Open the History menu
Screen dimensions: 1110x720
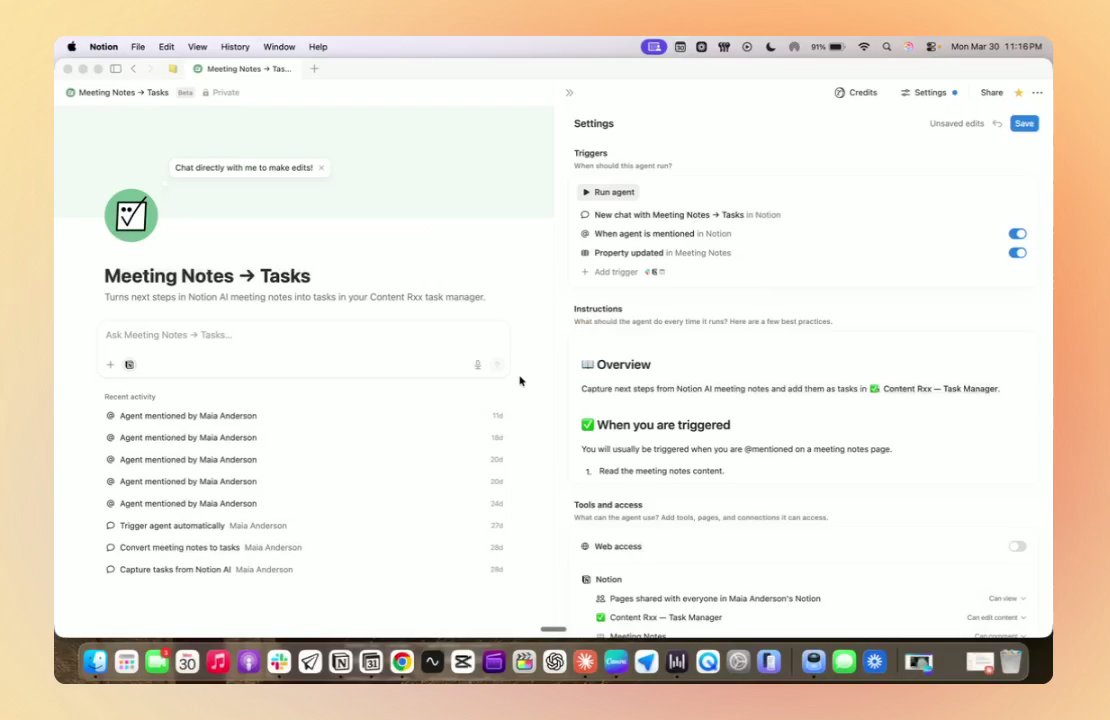click(235, 47)
